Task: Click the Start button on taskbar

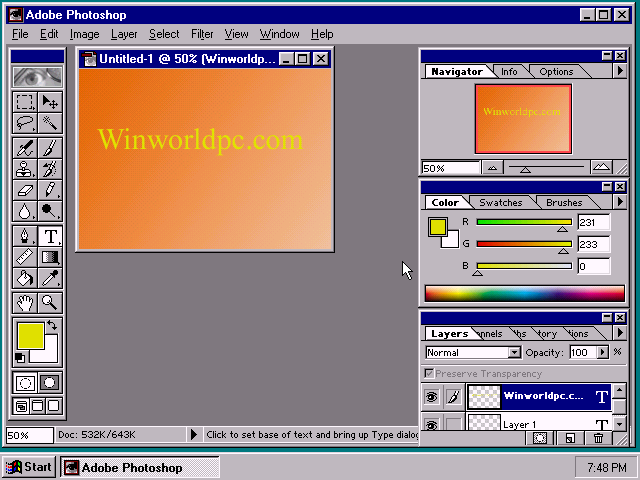Action: coord(29,467)
